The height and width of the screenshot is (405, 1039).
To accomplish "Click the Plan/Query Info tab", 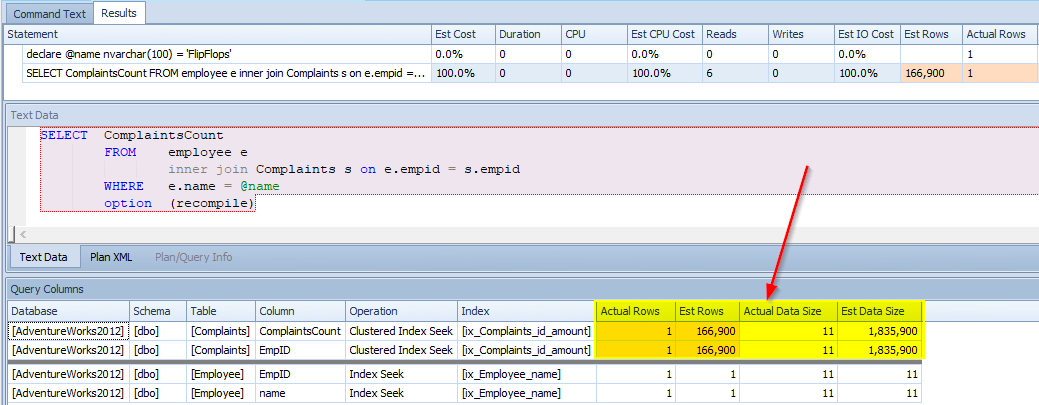I will (193, 257).
